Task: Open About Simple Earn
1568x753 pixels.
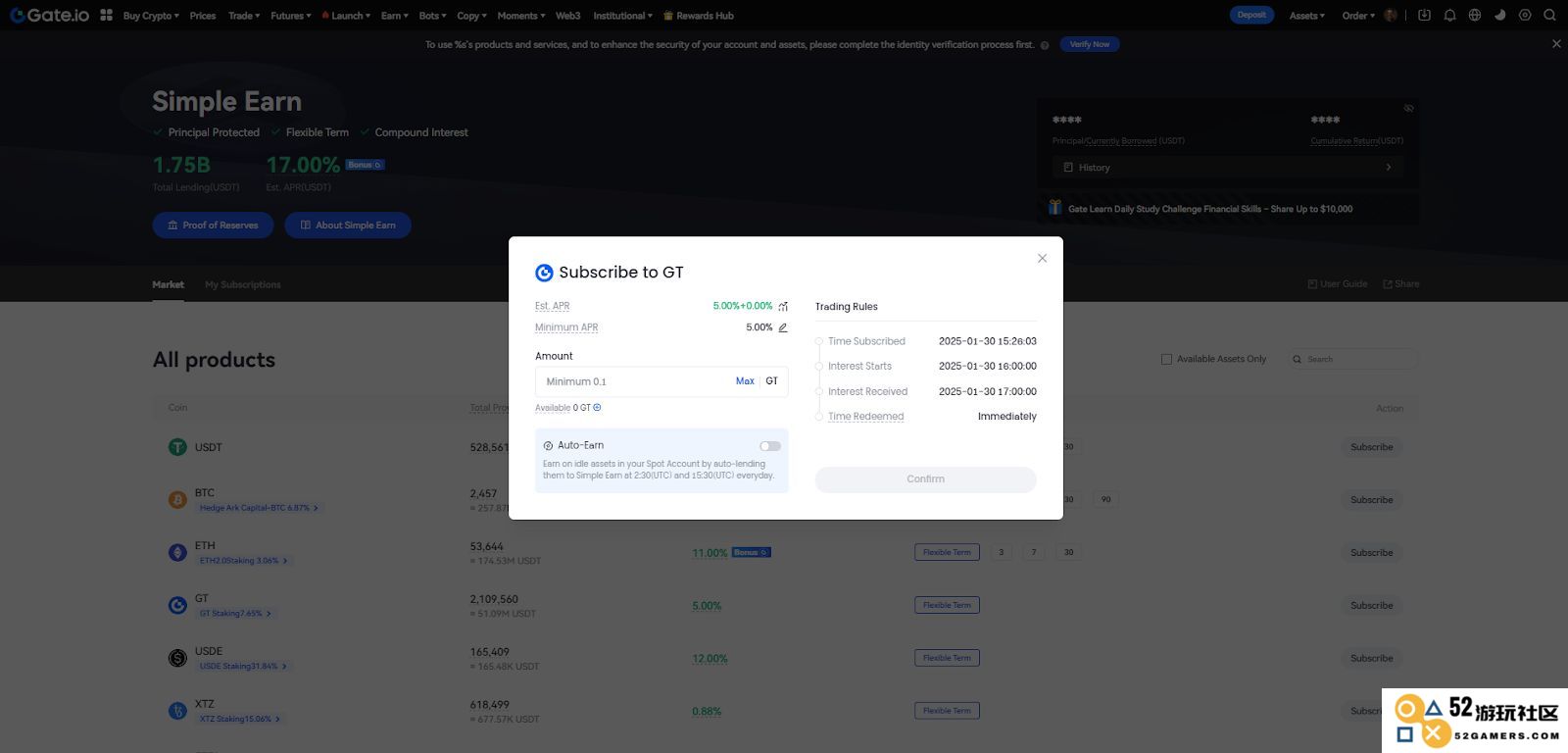Action: click(348, 225)
